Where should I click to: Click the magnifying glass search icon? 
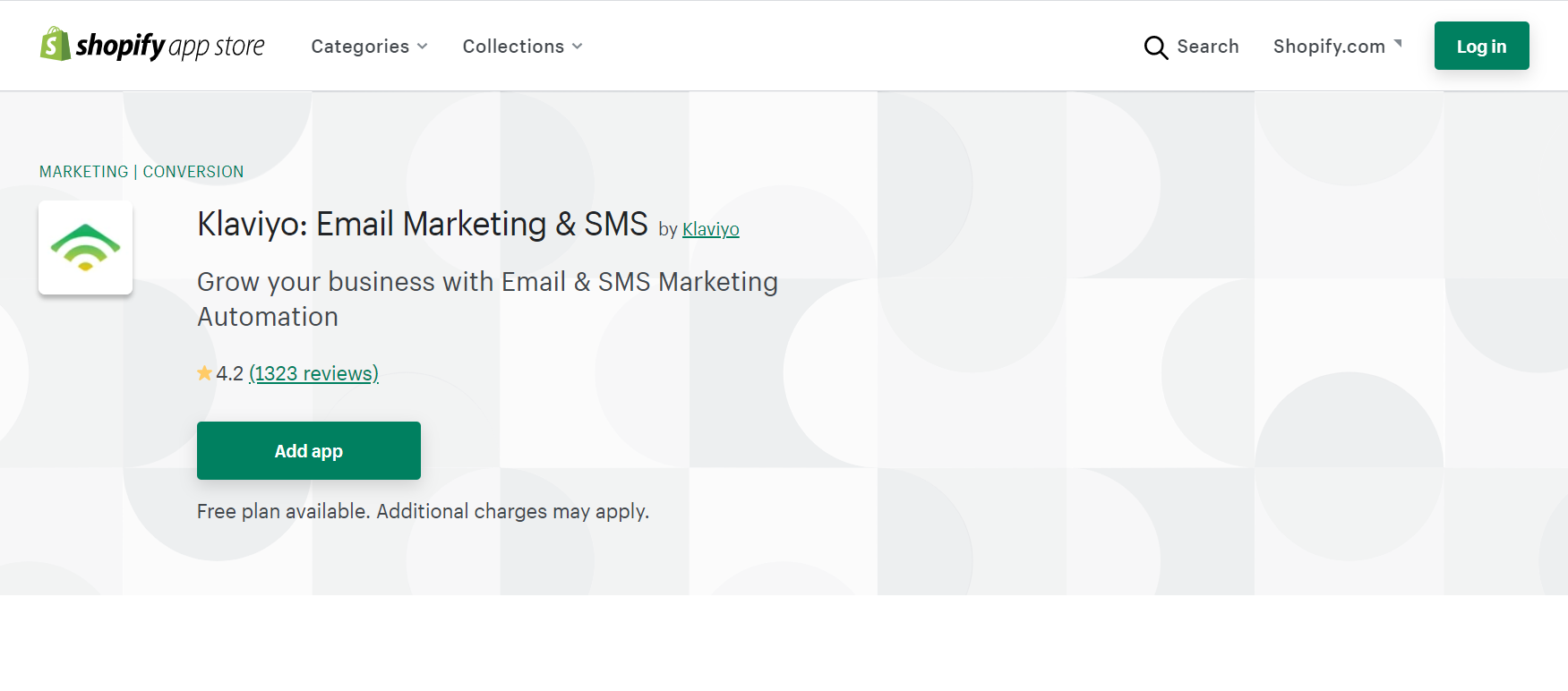(1156, 47)
